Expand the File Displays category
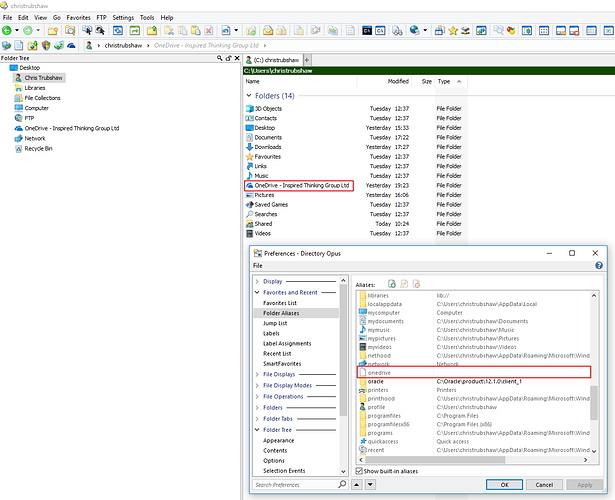Viewport: 615px width, 500px height. tap(257, 375)
